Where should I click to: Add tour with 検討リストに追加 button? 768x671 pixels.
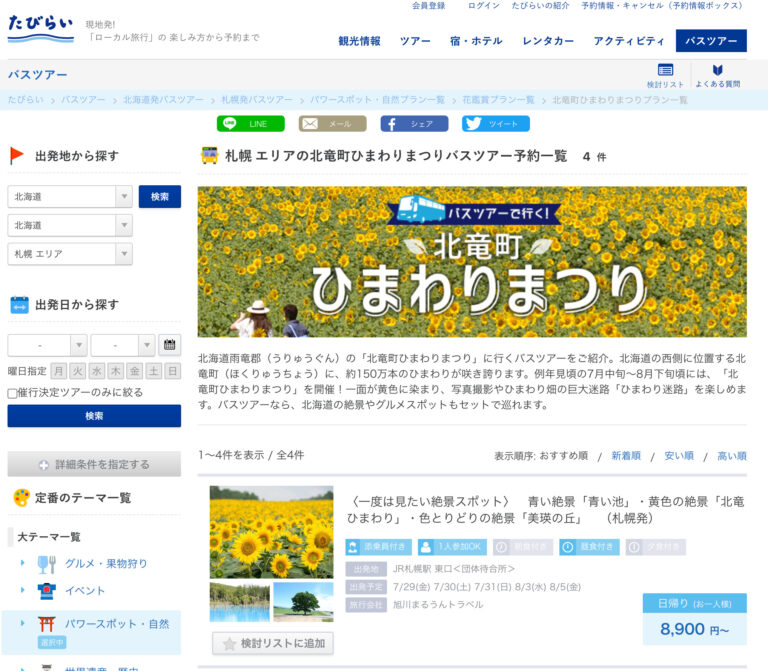pyautogui.click(x=273, y=644)
